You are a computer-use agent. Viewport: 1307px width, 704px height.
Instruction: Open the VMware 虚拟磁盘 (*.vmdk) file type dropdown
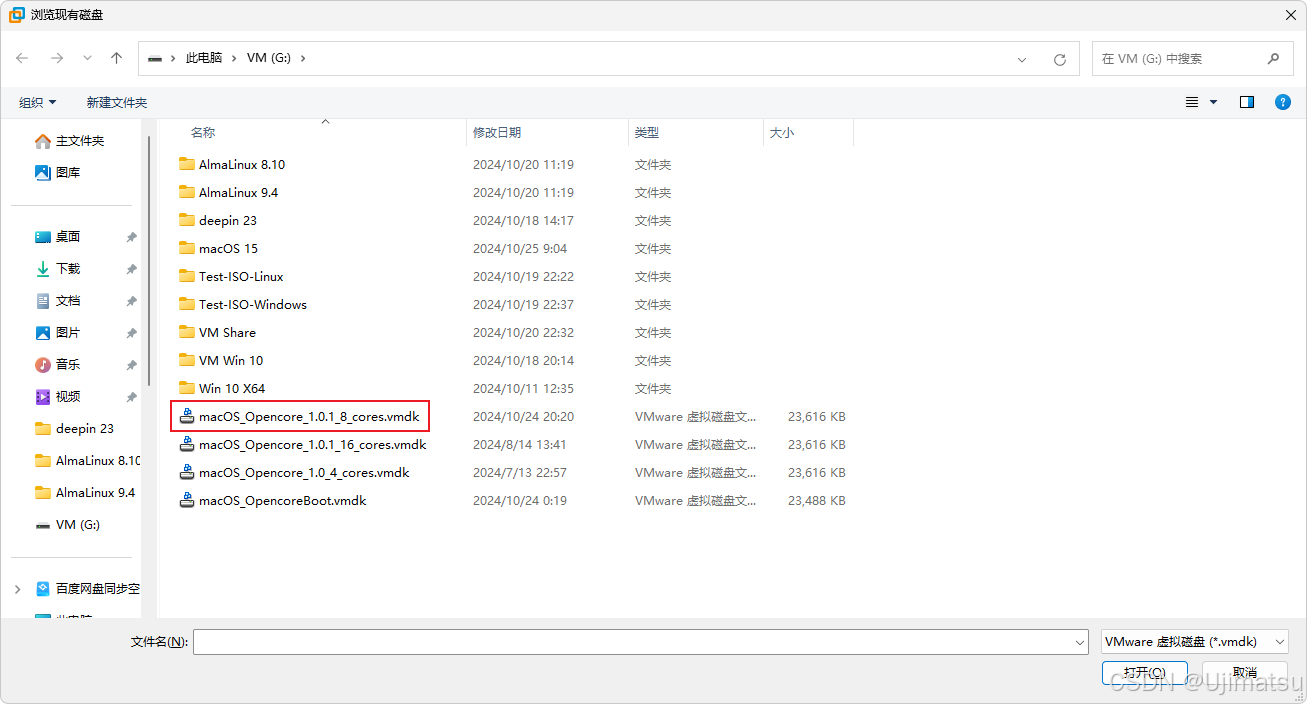[1195, 642]
